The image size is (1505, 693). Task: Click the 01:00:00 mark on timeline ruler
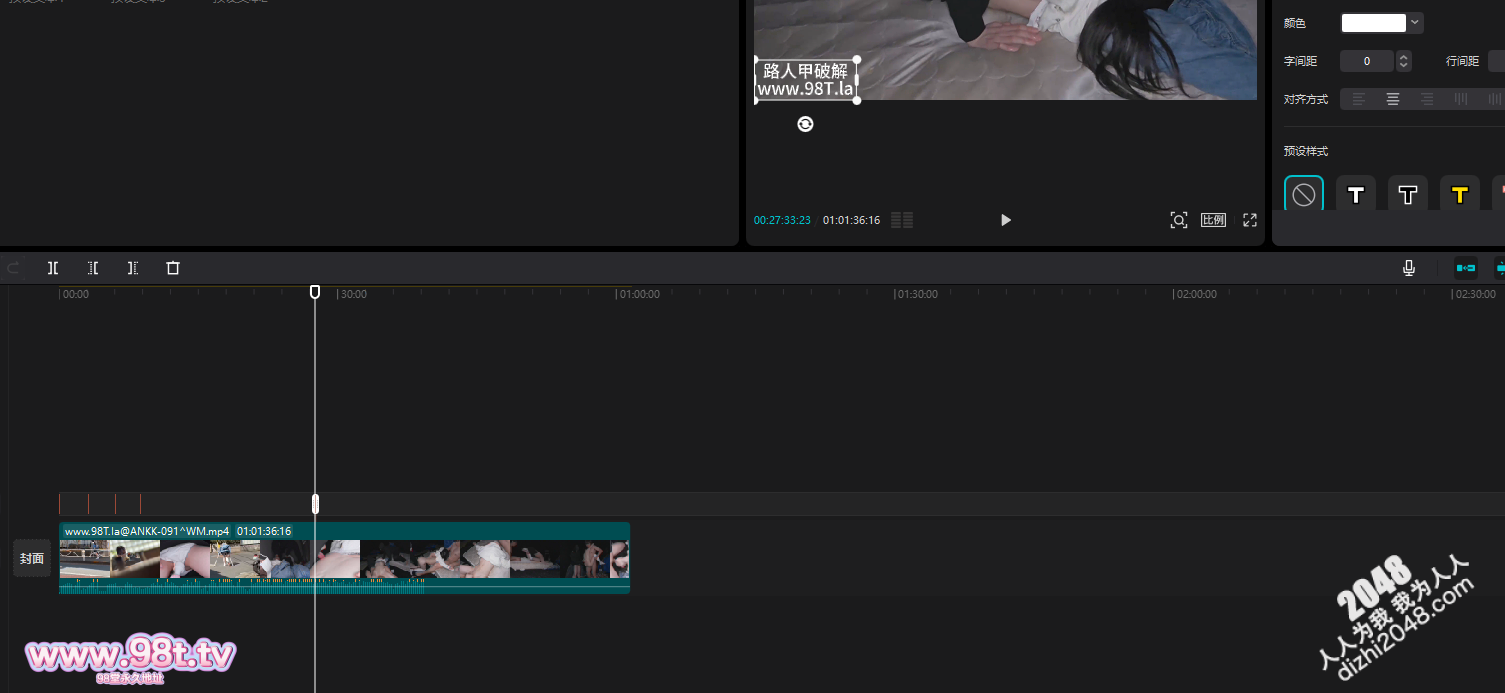point(638,295)
